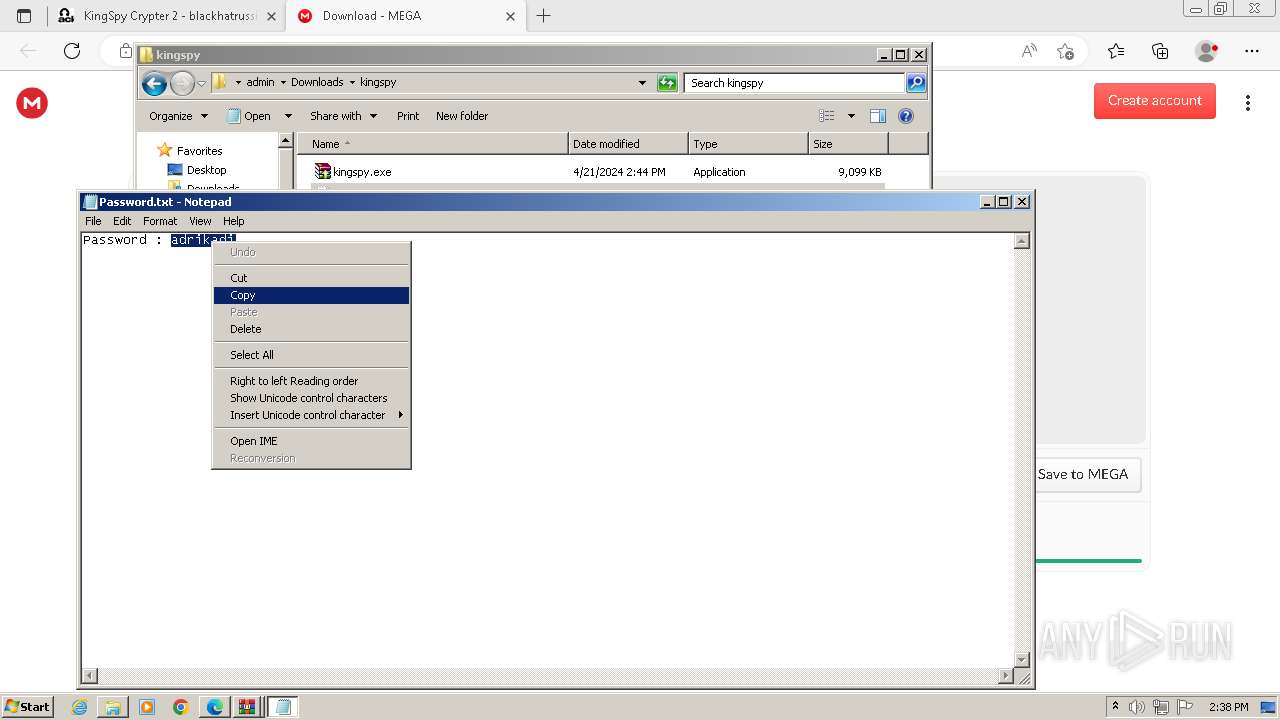Click the admin breadcrumb in Explorer address bar

tap(260, 82)
